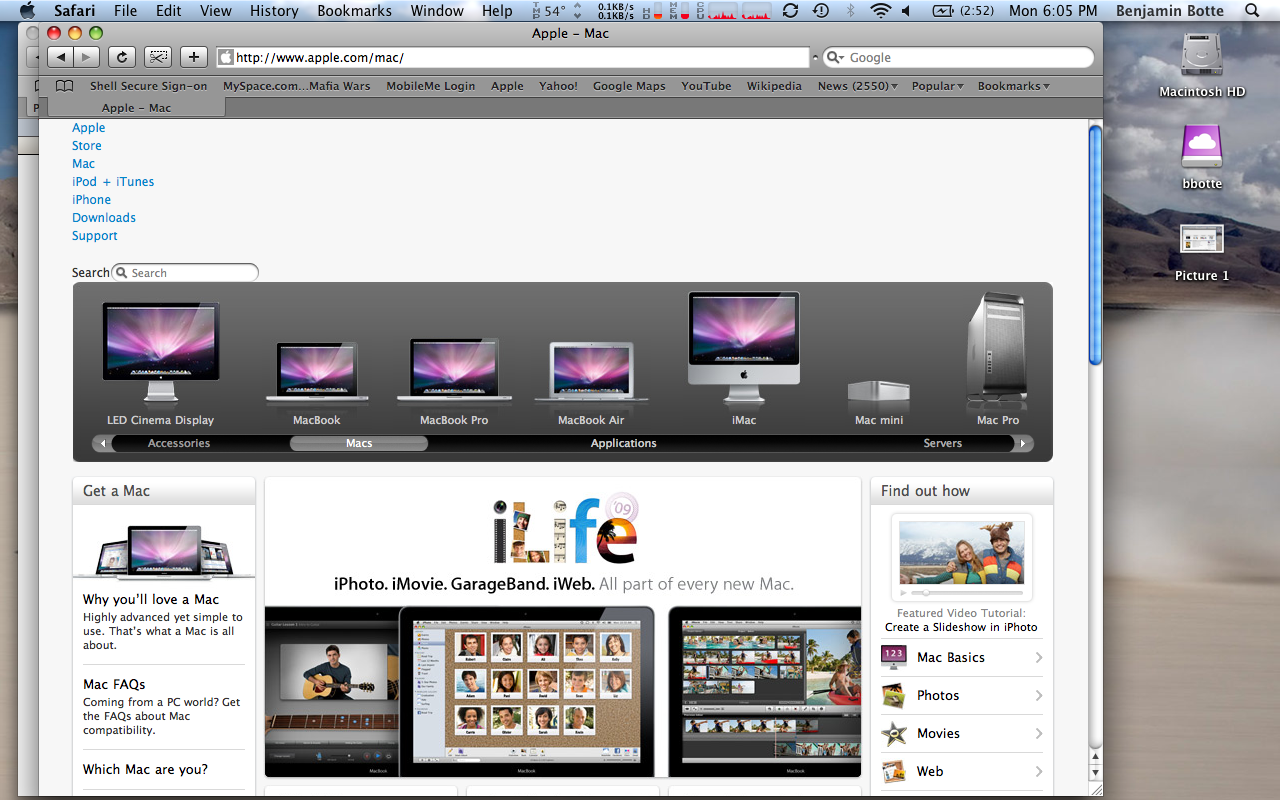Image resolution: width=1280 pixels, height=800 pixels.
Task: Expand the Bookmarks folder dropdown in bookmarks bar
Action: pyautogui.click(x=1013, y=86)
